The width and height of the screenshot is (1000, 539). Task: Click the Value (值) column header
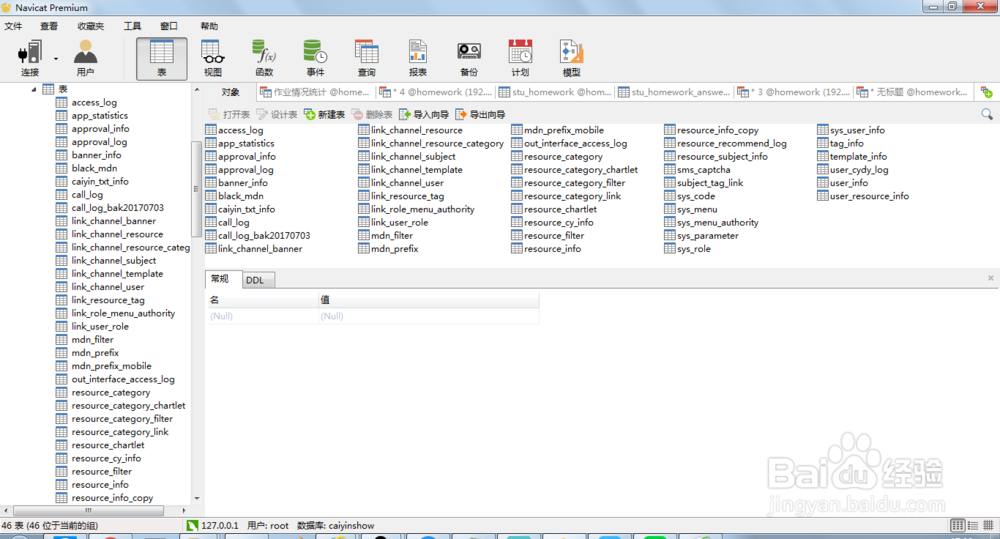pyautogui.click(x=429, y=300)
